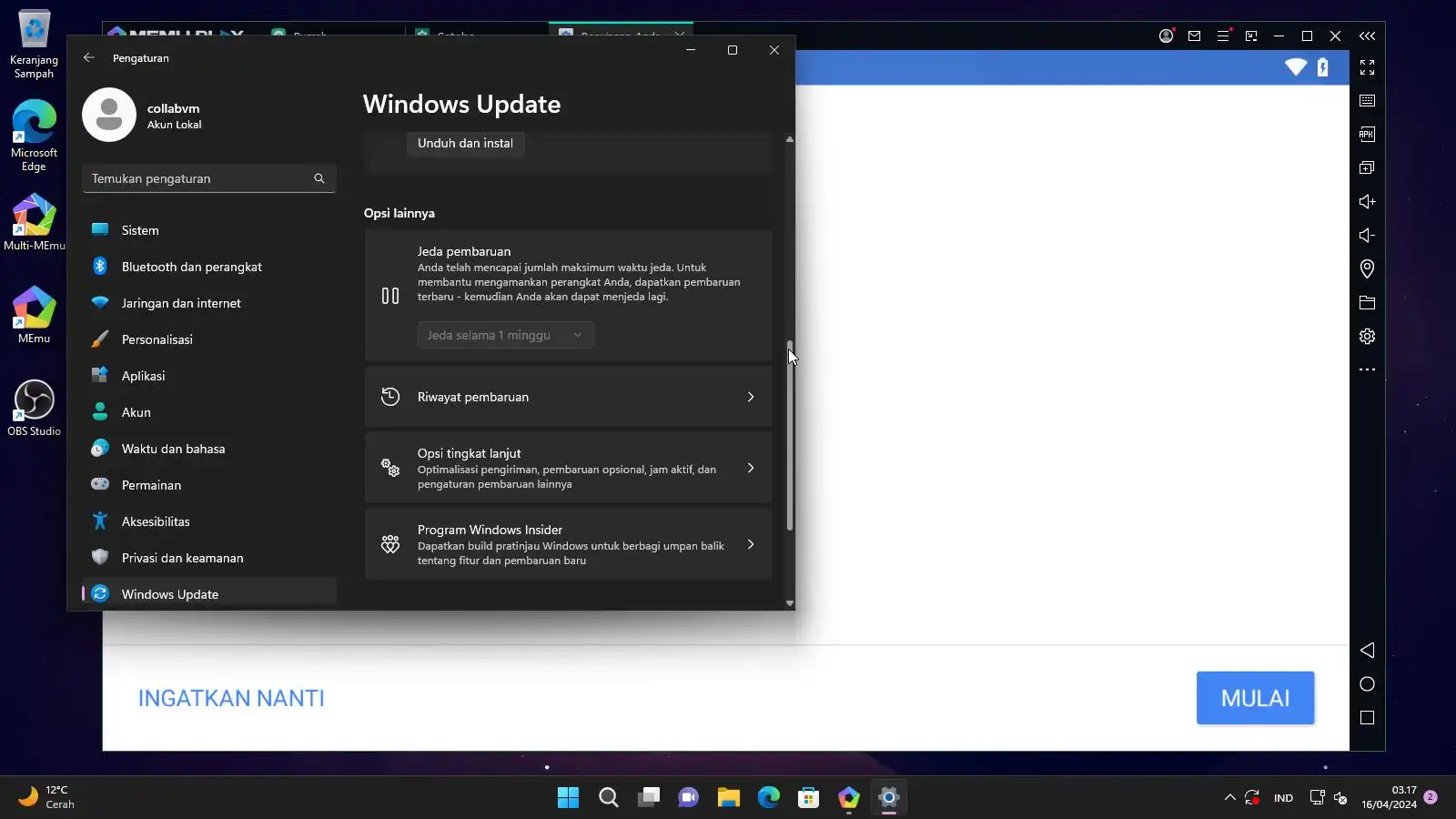Collapse MEmu sidebar with triple arrows
Viewport: 1456px width, 819px height.
1367,36
